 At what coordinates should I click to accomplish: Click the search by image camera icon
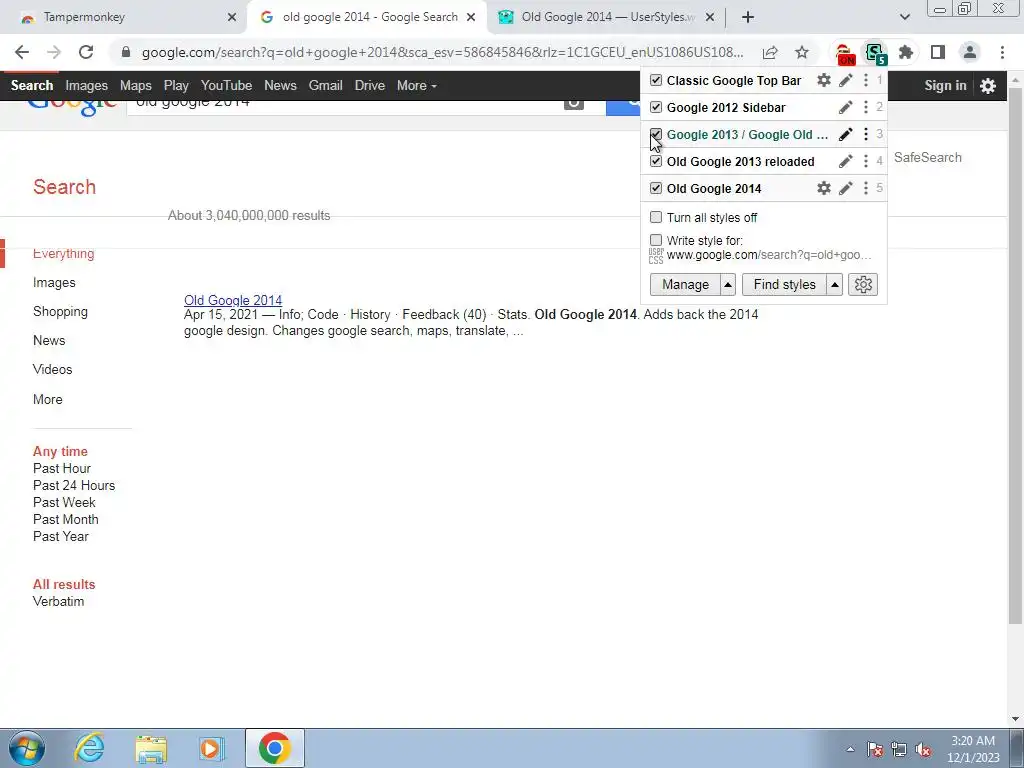point(573,102)
